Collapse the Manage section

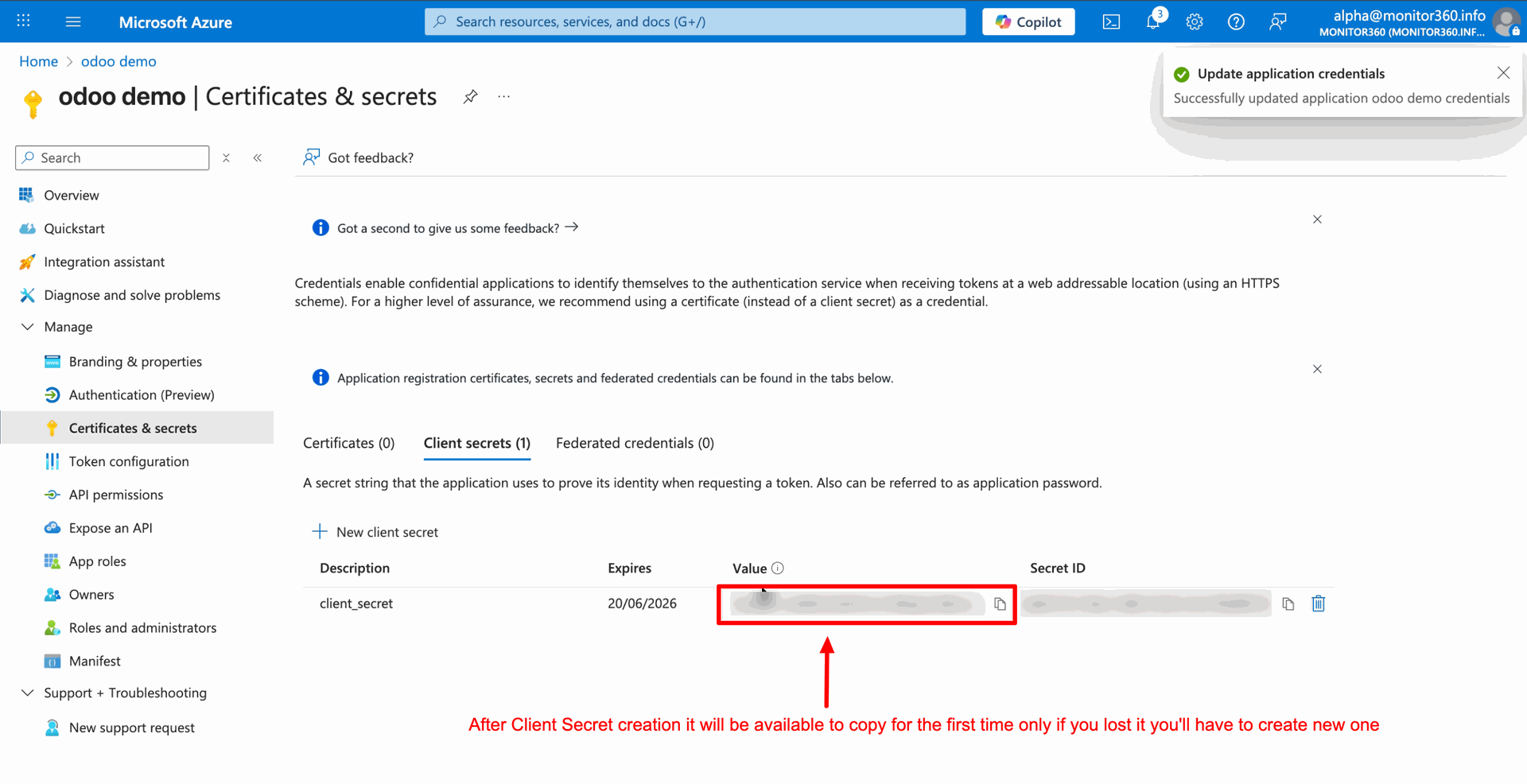coord(27,327)
